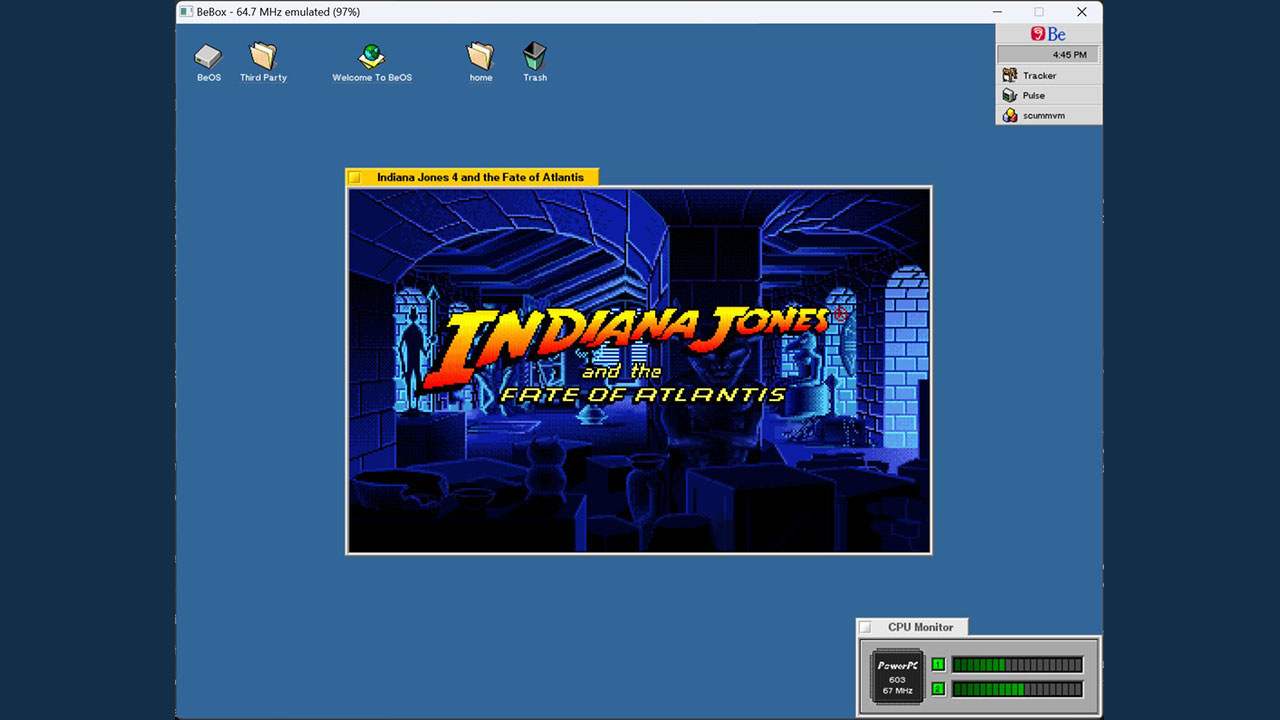The image size is (1280, 720).
Task: Select the home folder icon
Action: click(481, 55)
